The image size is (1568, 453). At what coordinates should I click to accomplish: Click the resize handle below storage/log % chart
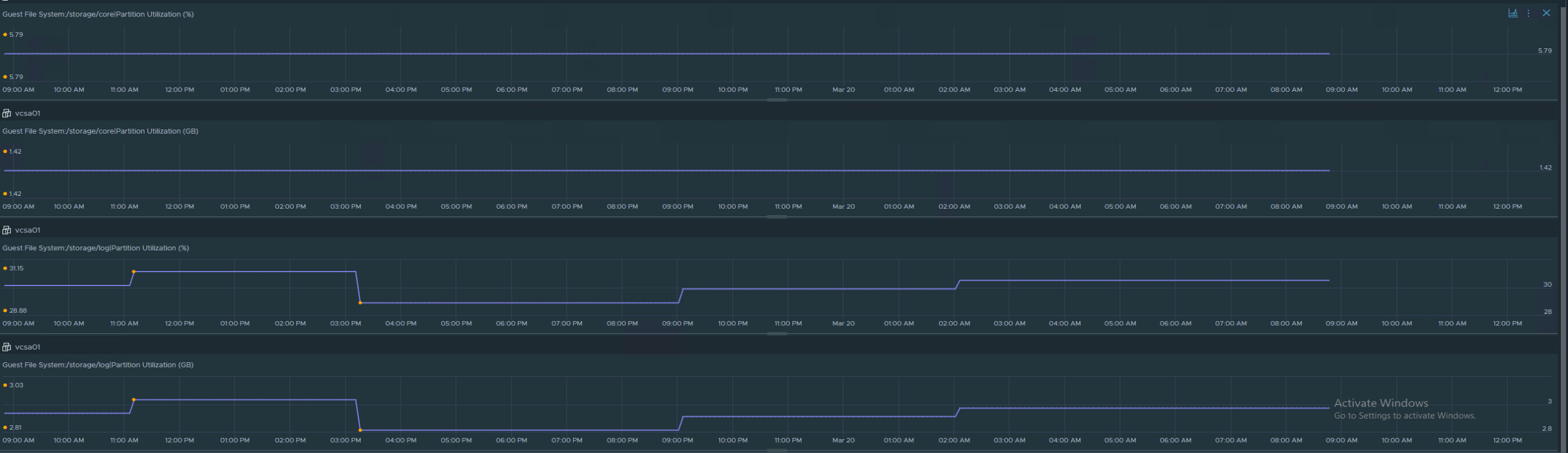pos(777,334)
